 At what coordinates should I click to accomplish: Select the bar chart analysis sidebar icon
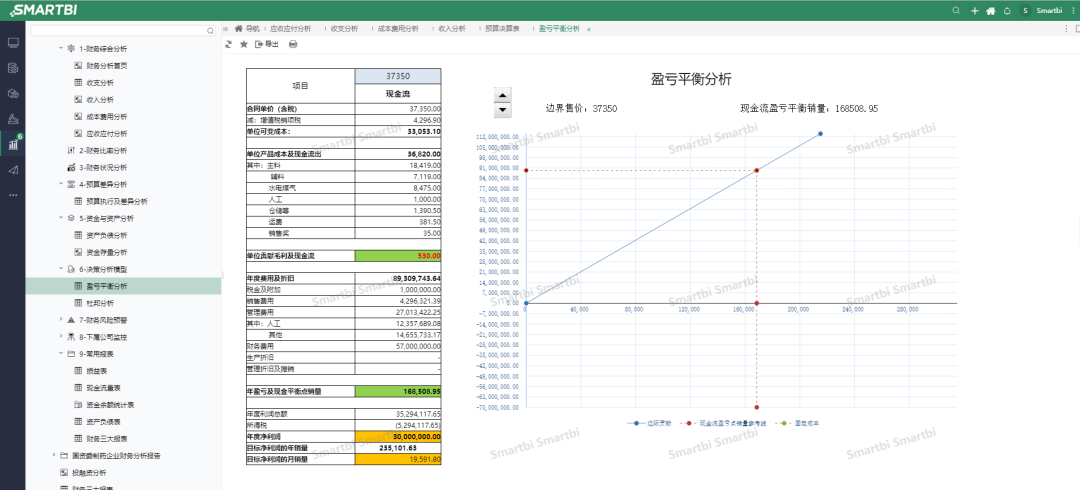[13, 144]
